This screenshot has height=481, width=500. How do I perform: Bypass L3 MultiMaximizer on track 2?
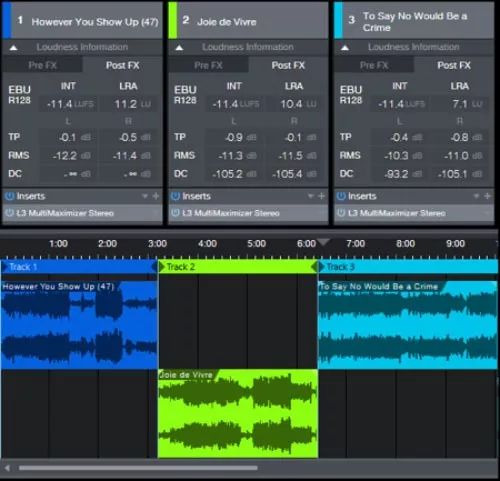(175, 213)
